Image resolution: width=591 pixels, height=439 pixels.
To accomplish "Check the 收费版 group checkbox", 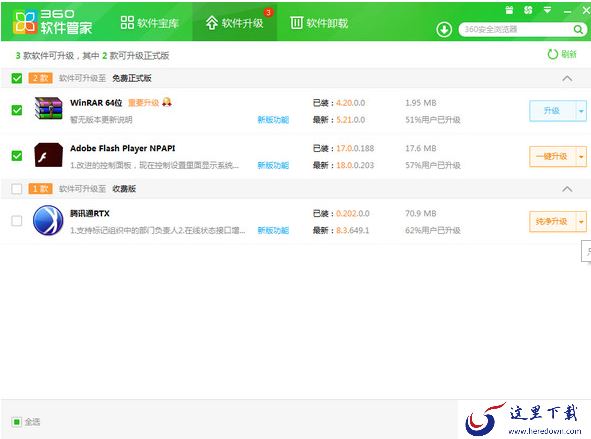I will pos(17,188).
